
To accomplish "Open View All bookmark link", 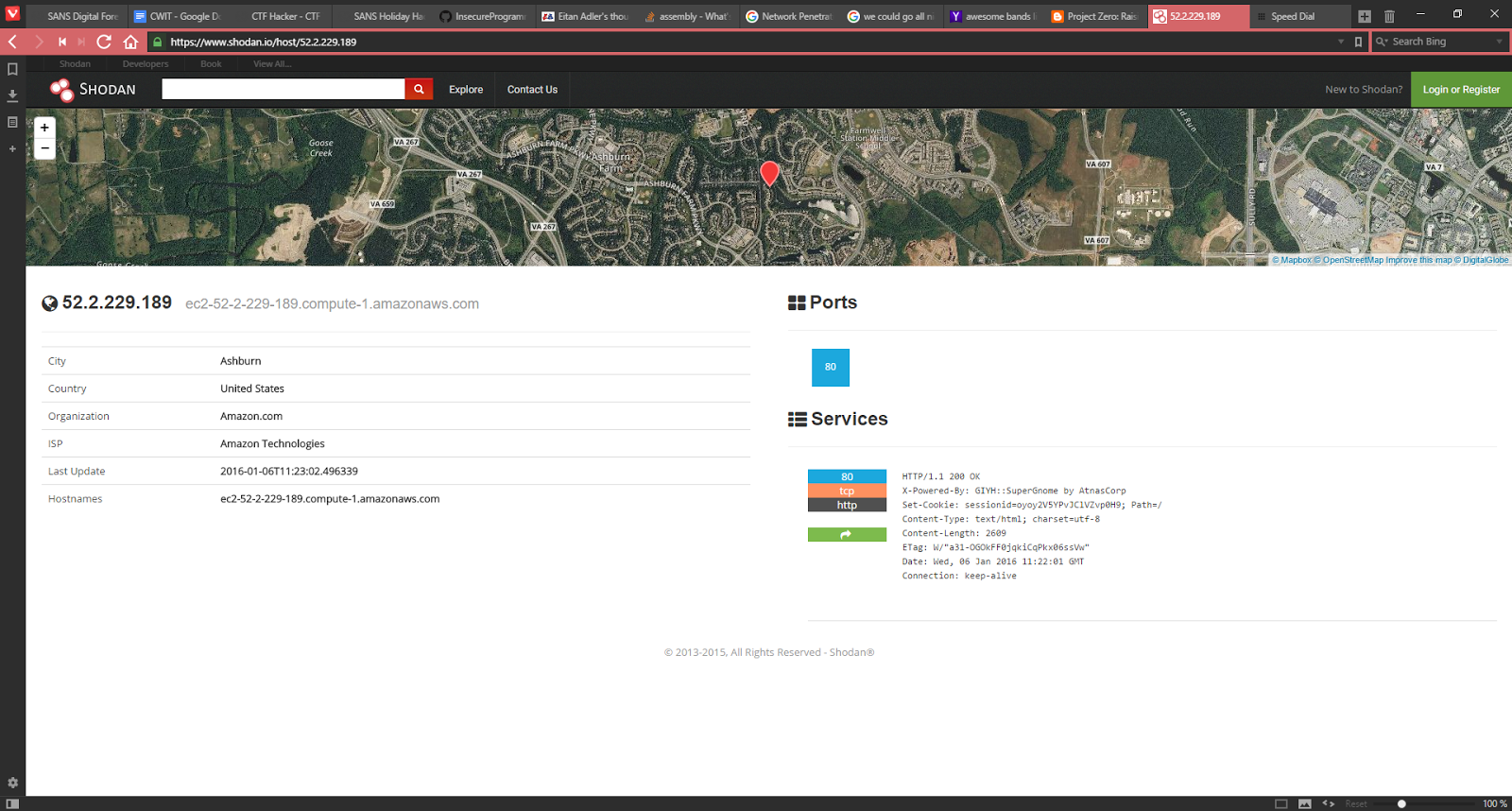I will pyautogui.click(x=272, y=64).
